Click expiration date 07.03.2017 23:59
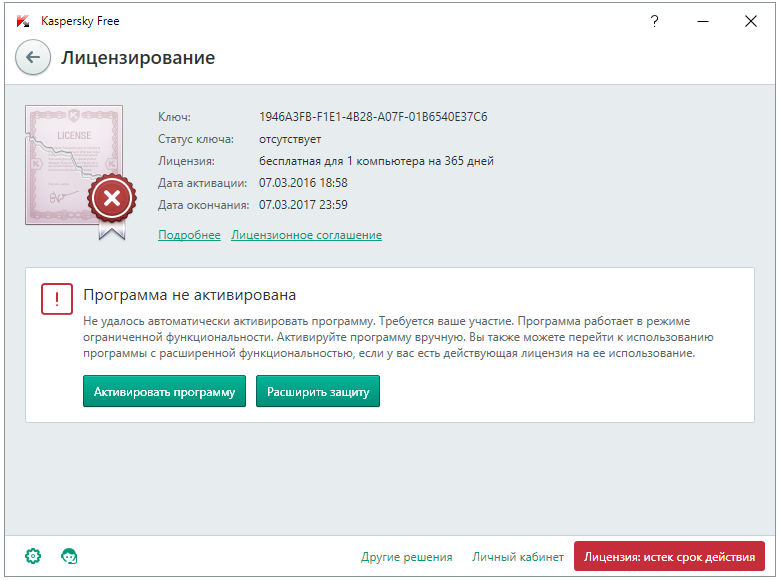The height and width of the screenshot is (580, 780). 303,205
